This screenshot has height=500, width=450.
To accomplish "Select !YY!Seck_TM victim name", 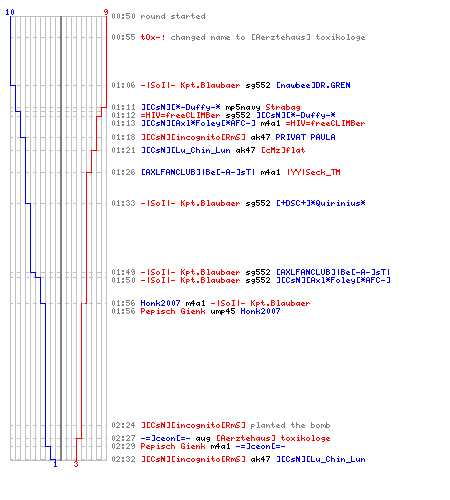I will pyautogui.click(x=314, y=172).
